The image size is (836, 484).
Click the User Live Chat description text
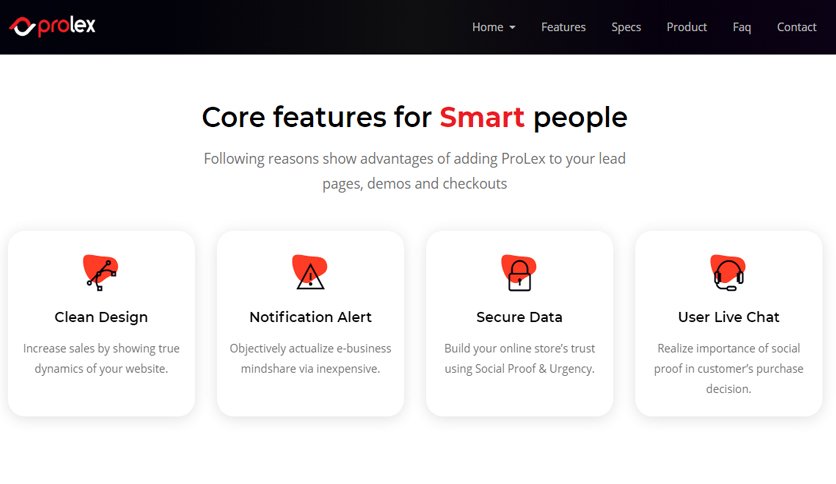pos(728,368)
